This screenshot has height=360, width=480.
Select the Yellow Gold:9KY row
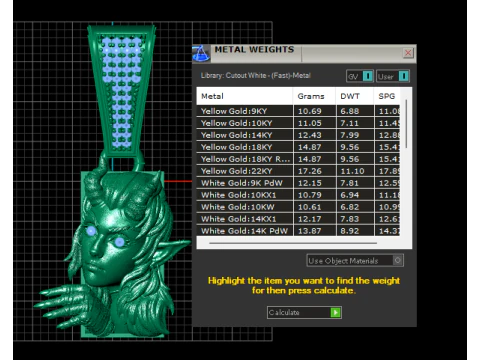point(298,111)
